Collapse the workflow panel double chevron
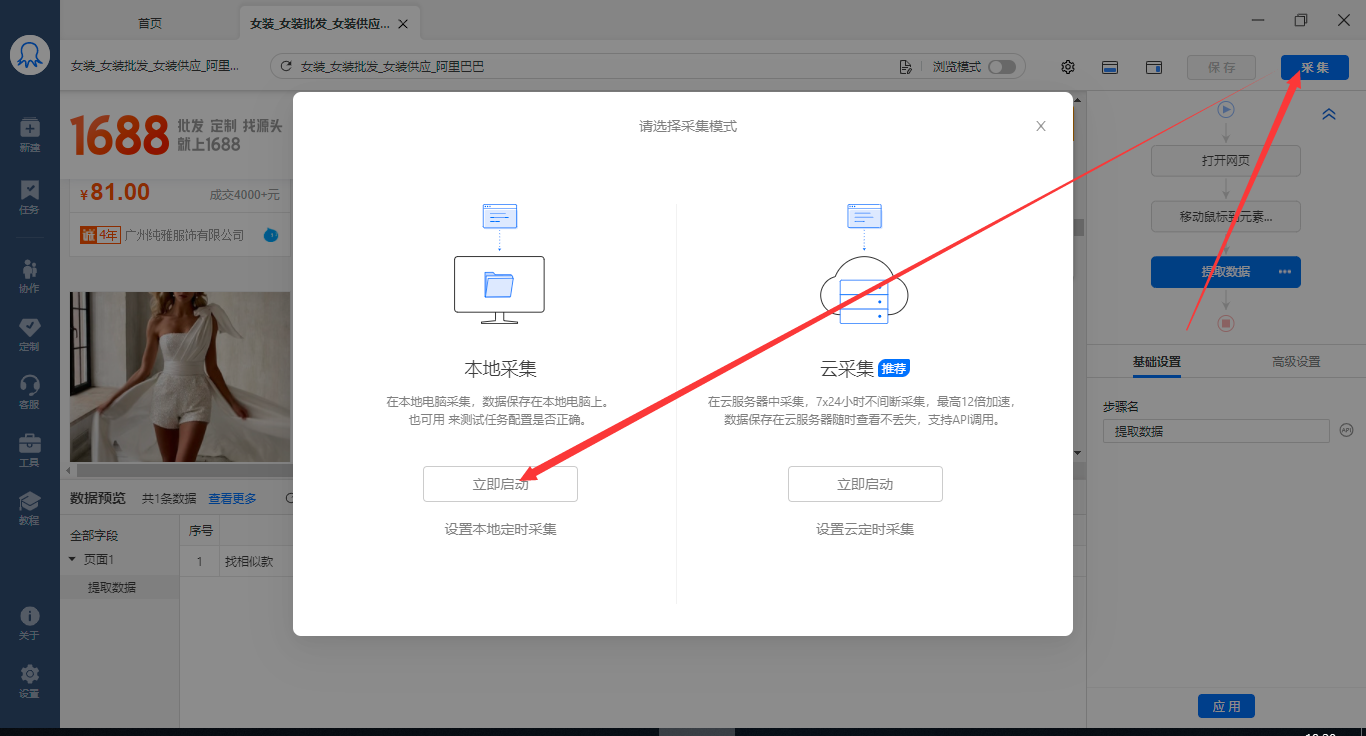The width and height of the screenshot is (1366, 736). 1329,114
